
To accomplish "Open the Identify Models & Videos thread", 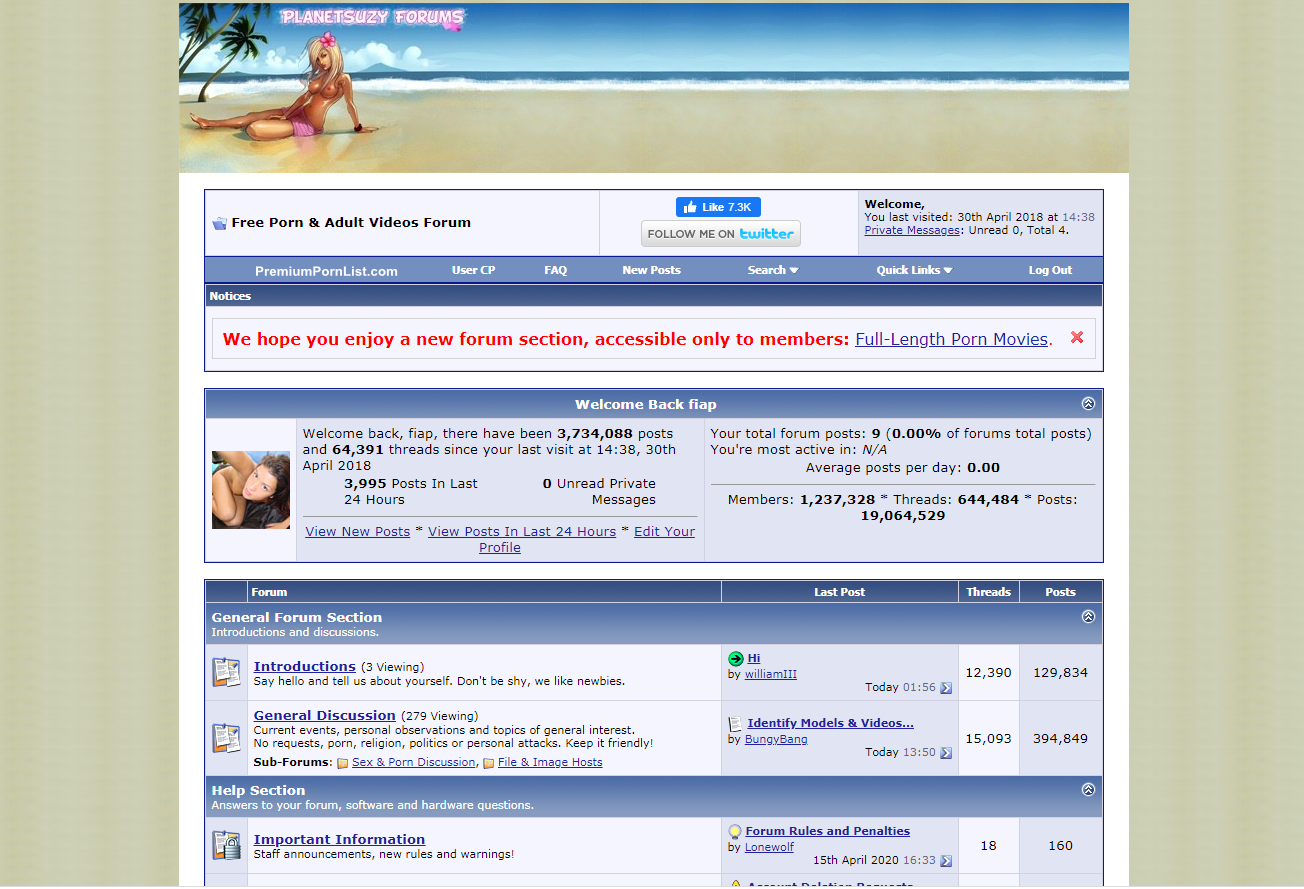I will (831, 723).
